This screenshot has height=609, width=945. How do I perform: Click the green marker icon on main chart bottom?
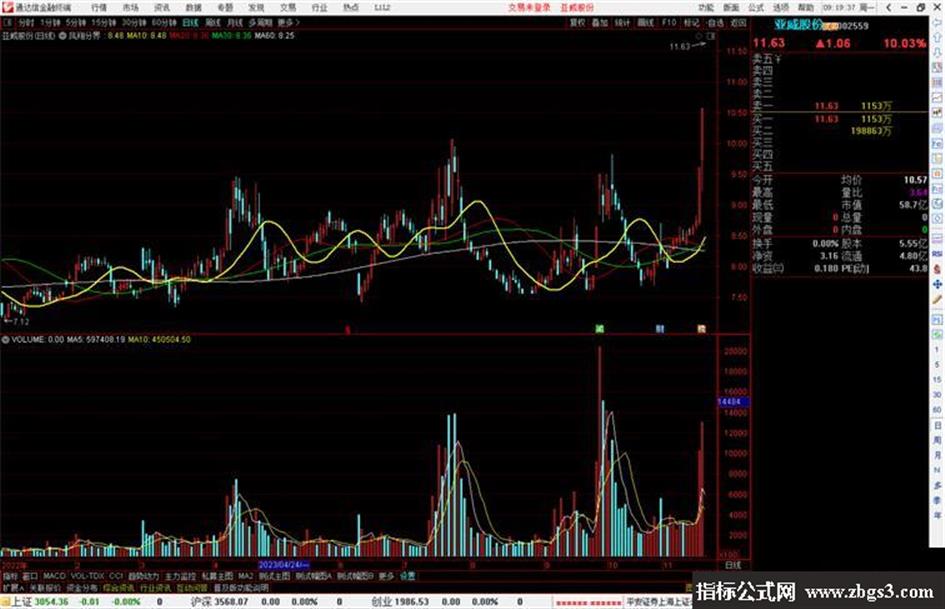pos(599,329)
